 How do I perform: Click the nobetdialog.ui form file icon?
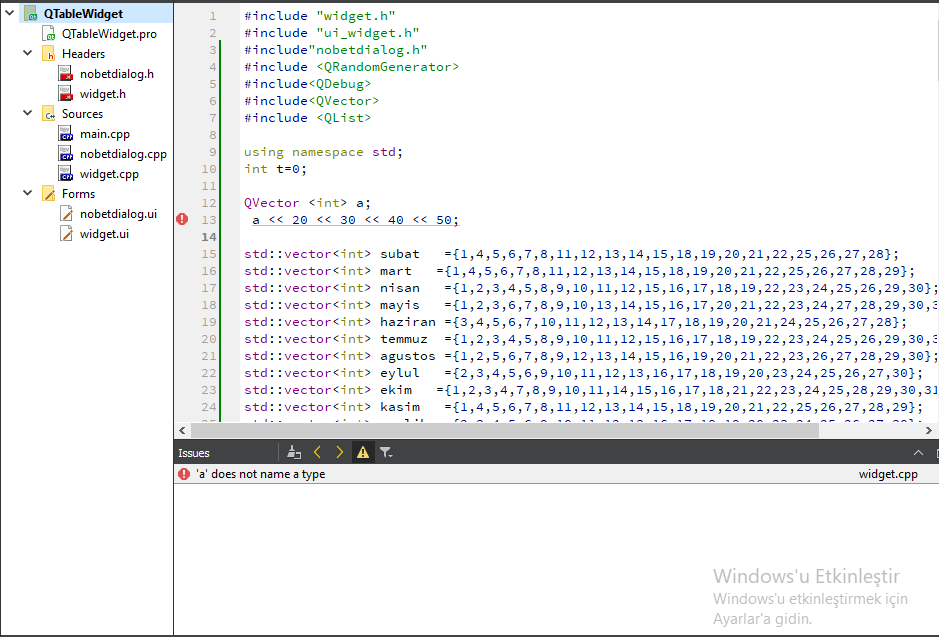click(x=66, y=214)
